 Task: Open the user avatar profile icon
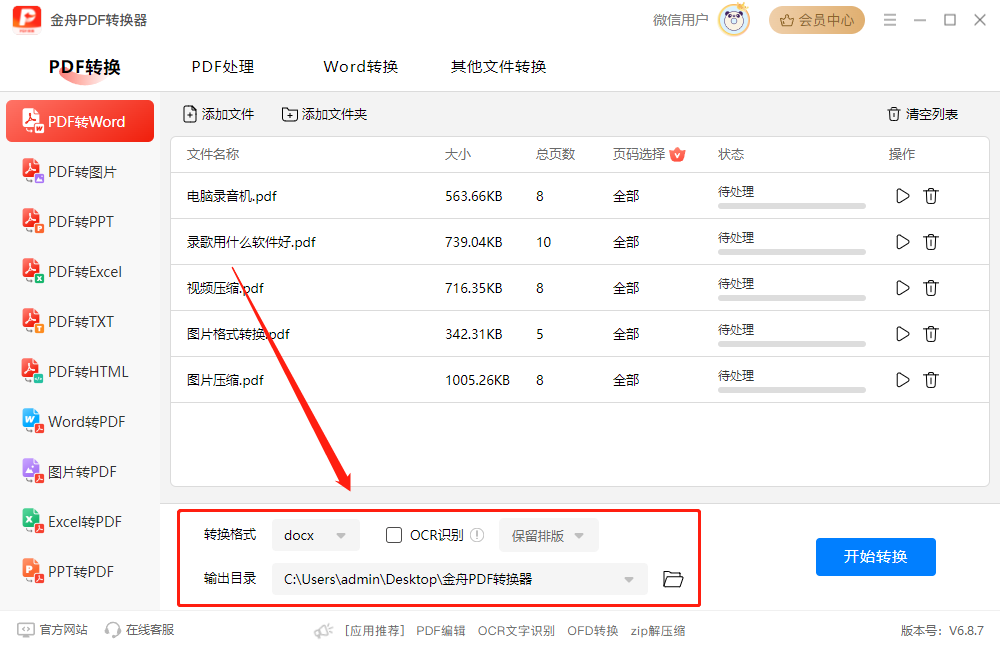coord(734,20)
